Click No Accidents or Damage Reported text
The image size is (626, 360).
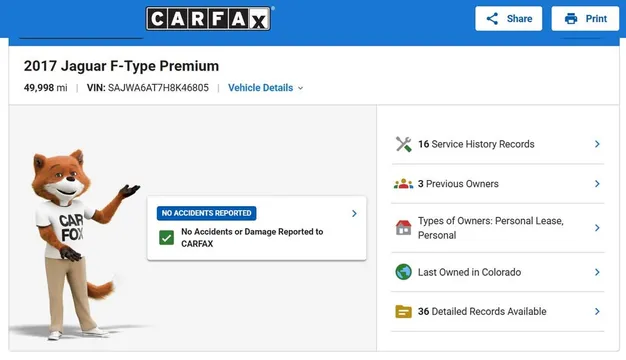(x=252, y=237)
